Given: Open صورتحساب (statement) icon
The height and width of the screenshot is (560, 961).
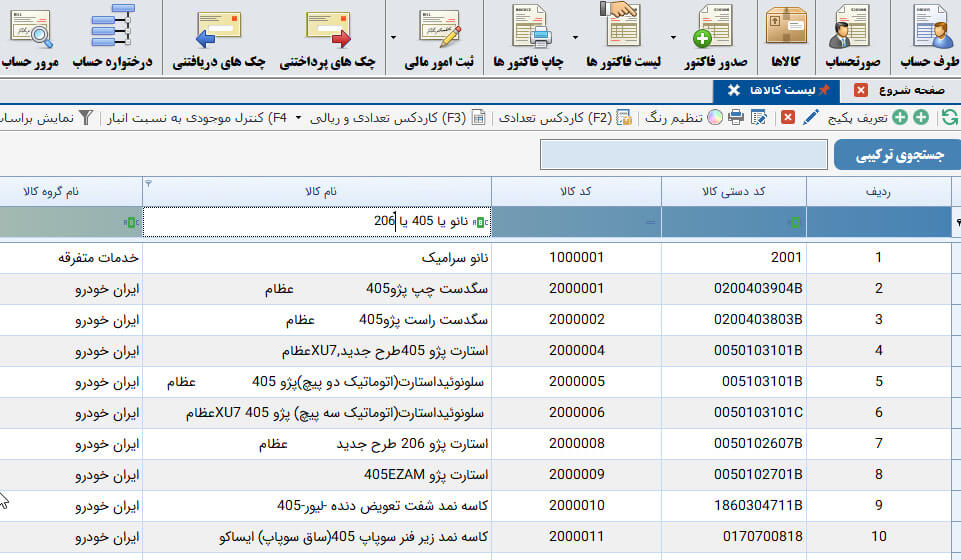Looking at the screenshot, I should pos(849,28).
